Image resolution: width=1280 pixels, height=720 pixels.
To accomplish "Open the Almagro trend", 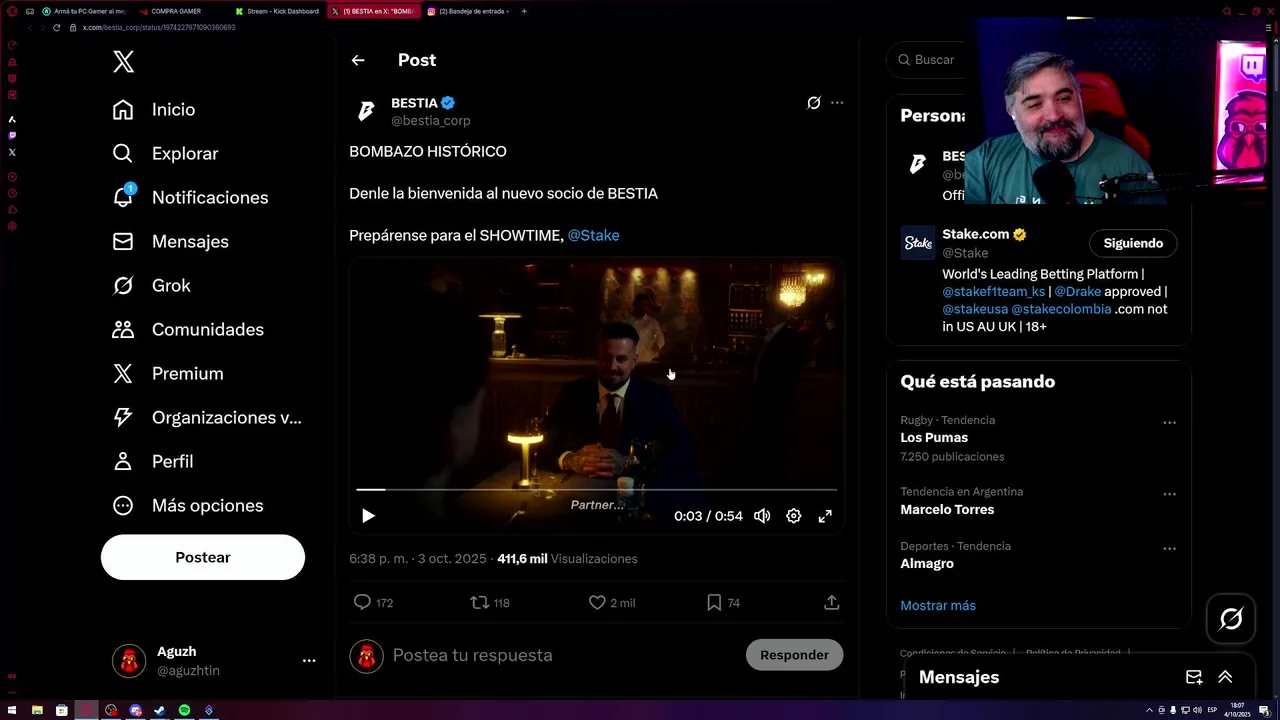I will 927,564.
